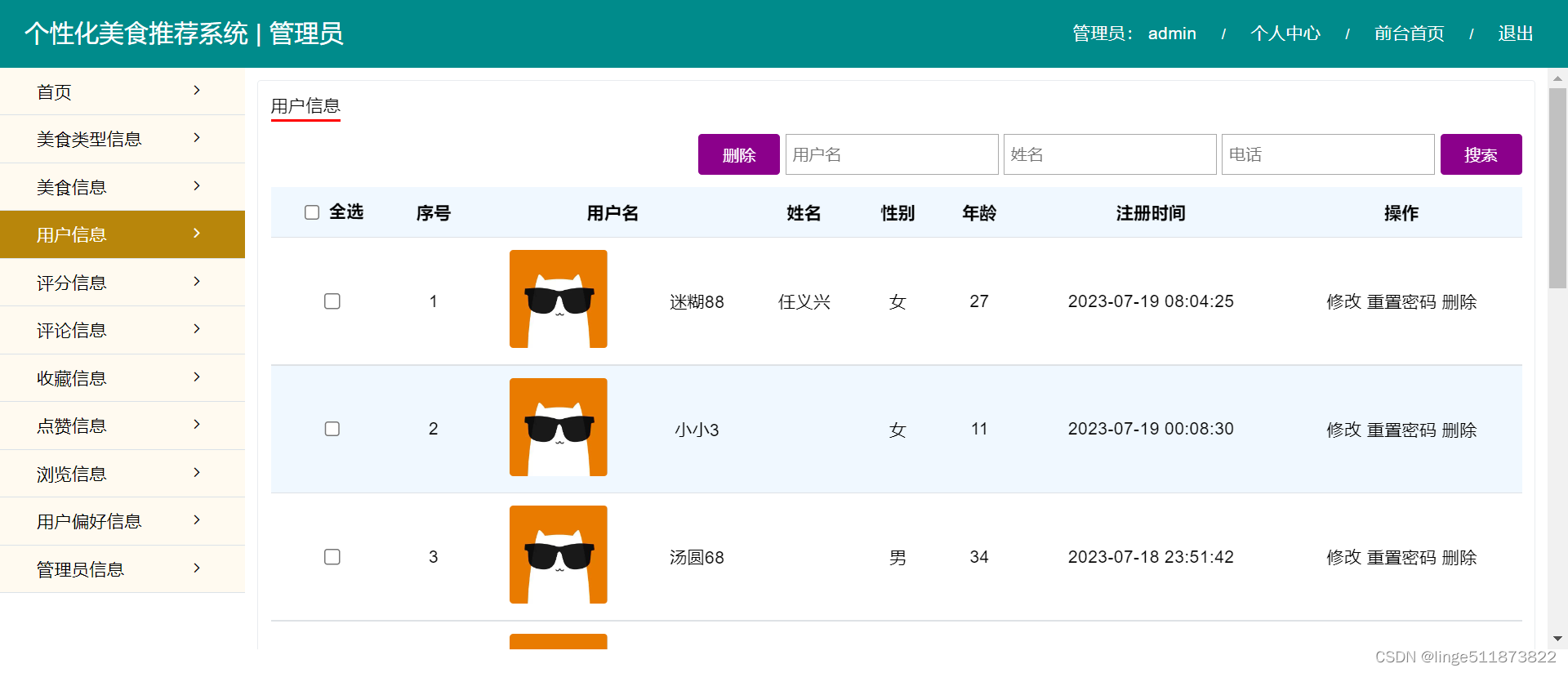Check the row checkbox for 迷糊88

332,301
